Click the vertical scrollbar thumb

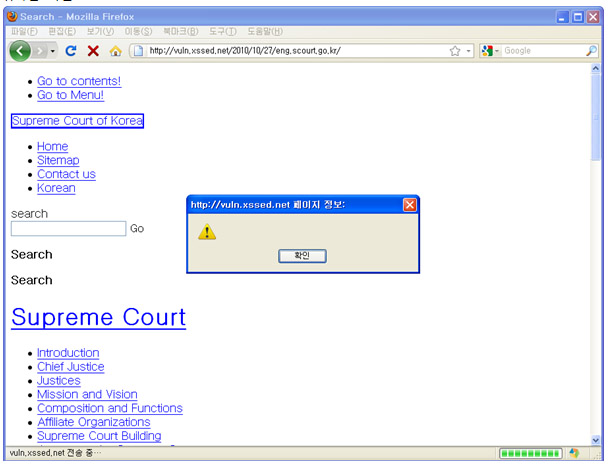click(x=595, y=117)
